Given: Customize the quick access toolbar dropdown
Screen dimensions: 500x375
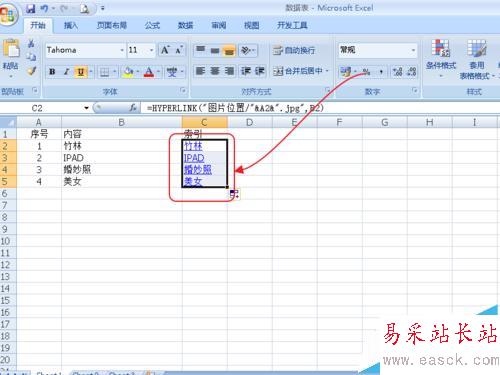Looking at the screenshot, I should pos(103,8).
